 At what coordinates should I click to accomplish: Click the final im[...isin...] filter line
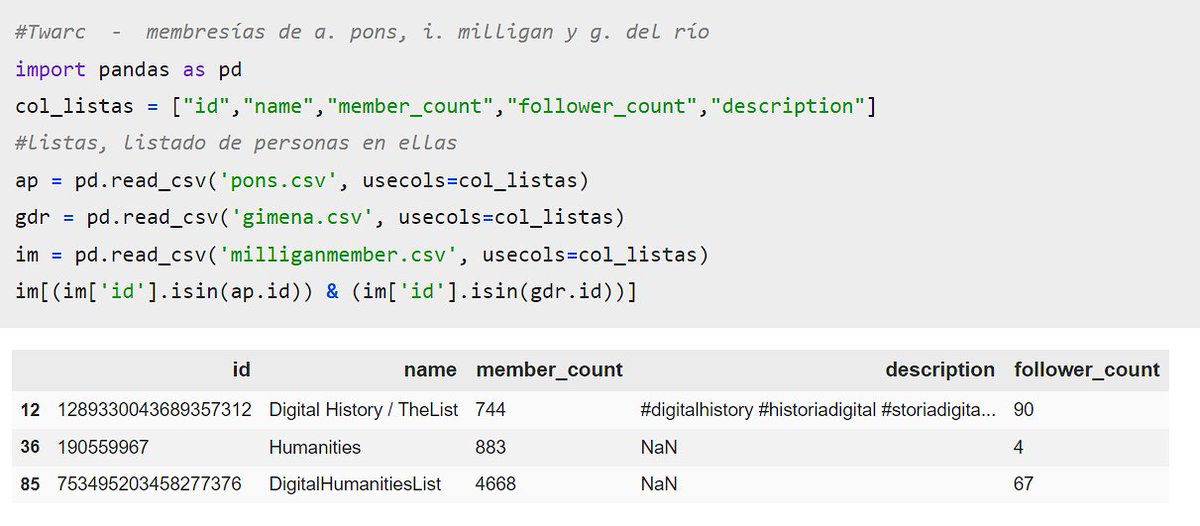[327, 292]
